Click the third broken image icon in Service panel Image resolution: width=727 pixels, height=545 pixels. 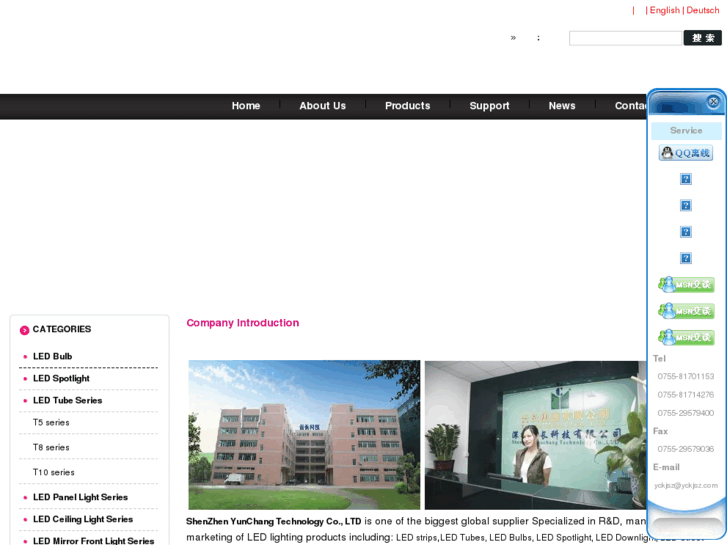pos(686,232)
